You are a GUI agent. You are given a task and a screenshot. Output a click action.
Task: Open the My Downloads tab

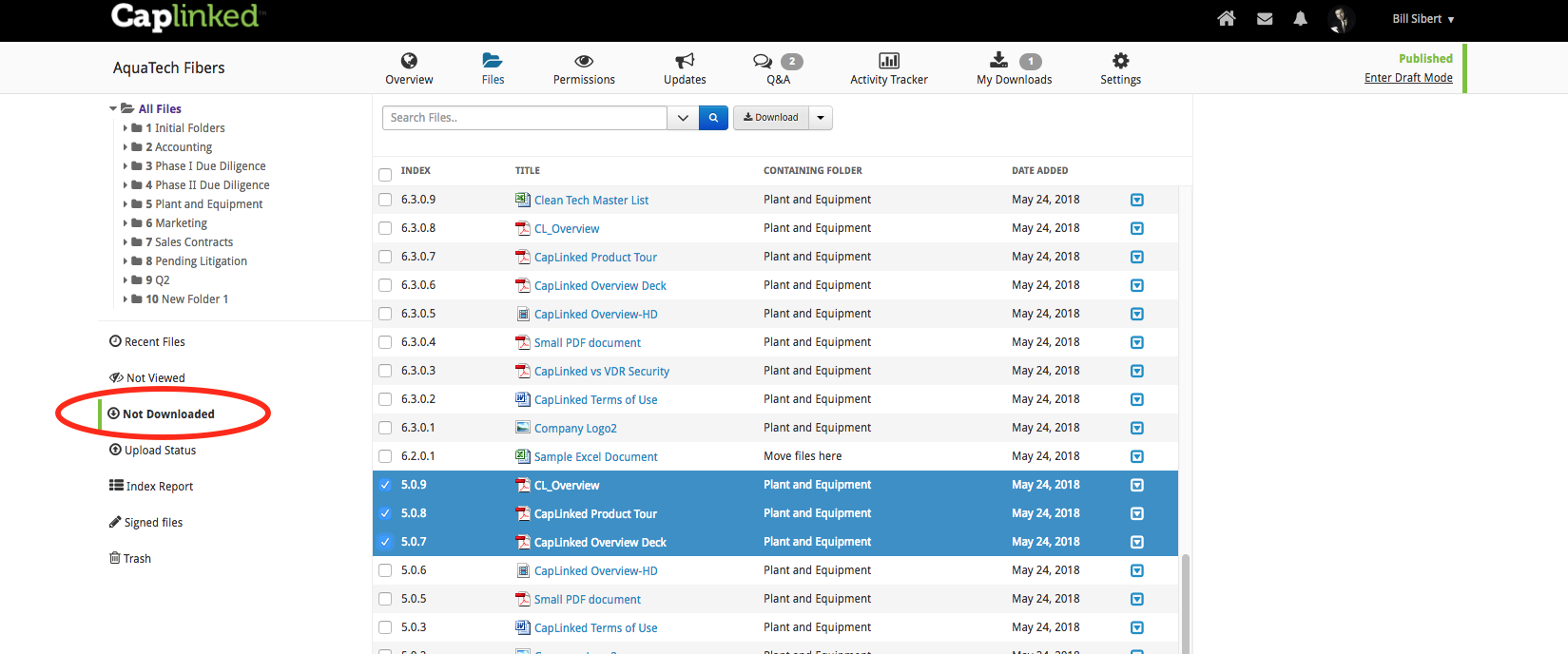[1014, 69]
